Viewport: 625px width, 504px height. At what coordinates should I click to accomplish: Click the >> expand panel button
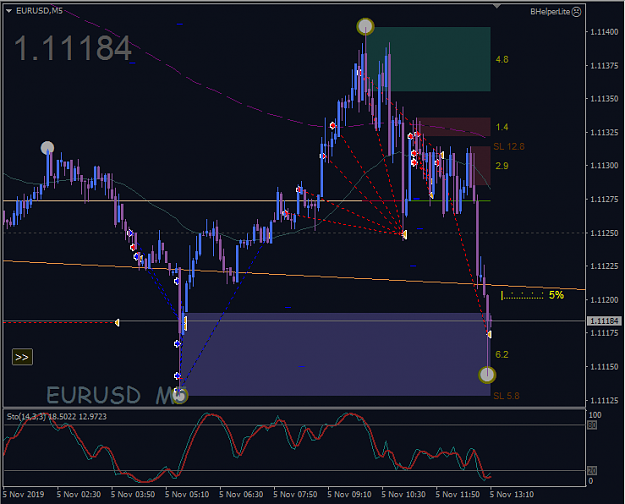pos(22,357)
